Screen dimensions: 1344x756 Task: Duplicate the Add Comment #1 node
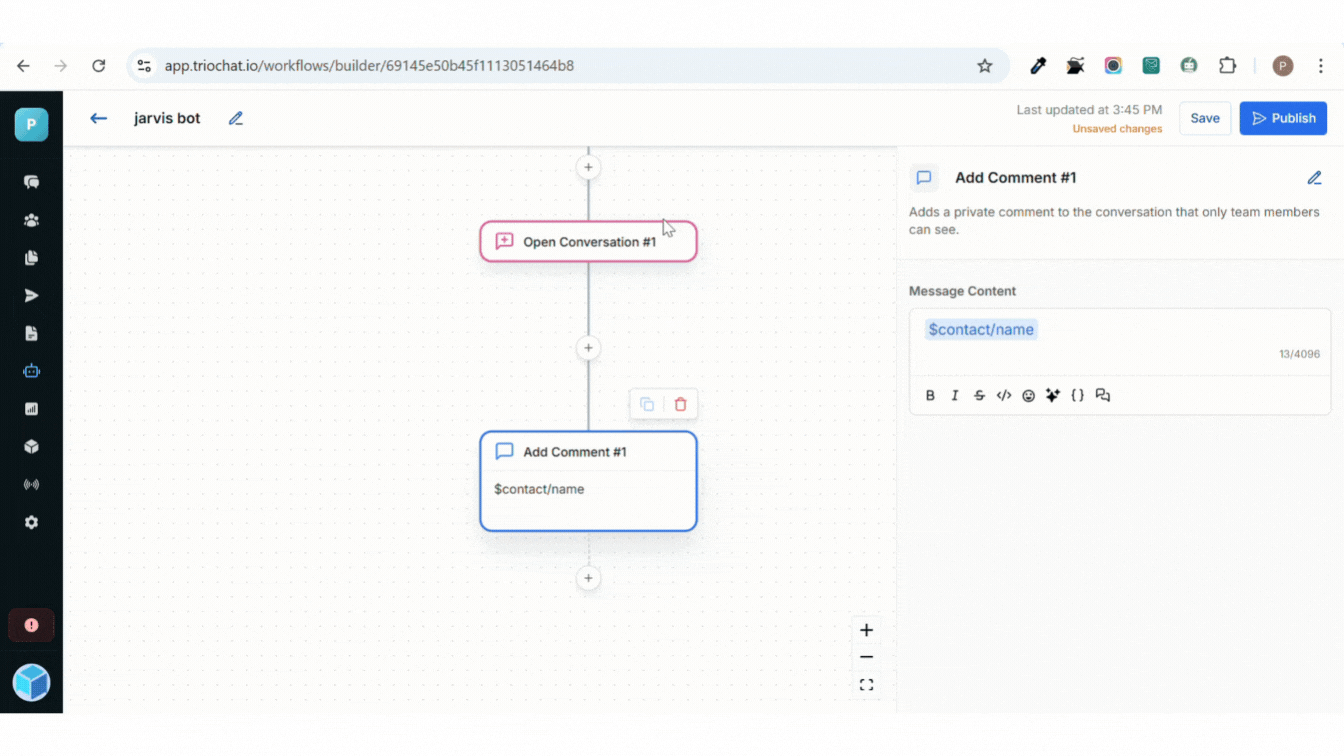[x=647, y=404]
